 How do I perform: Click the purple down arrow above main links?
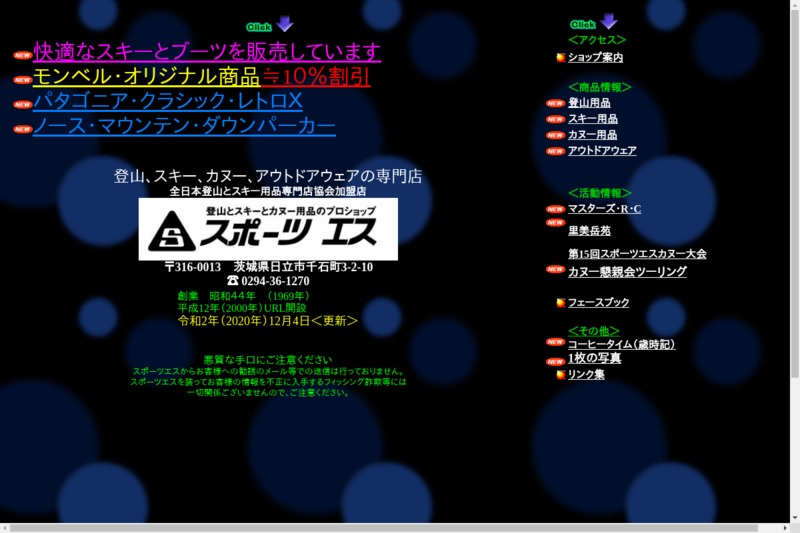pos(285,23)
